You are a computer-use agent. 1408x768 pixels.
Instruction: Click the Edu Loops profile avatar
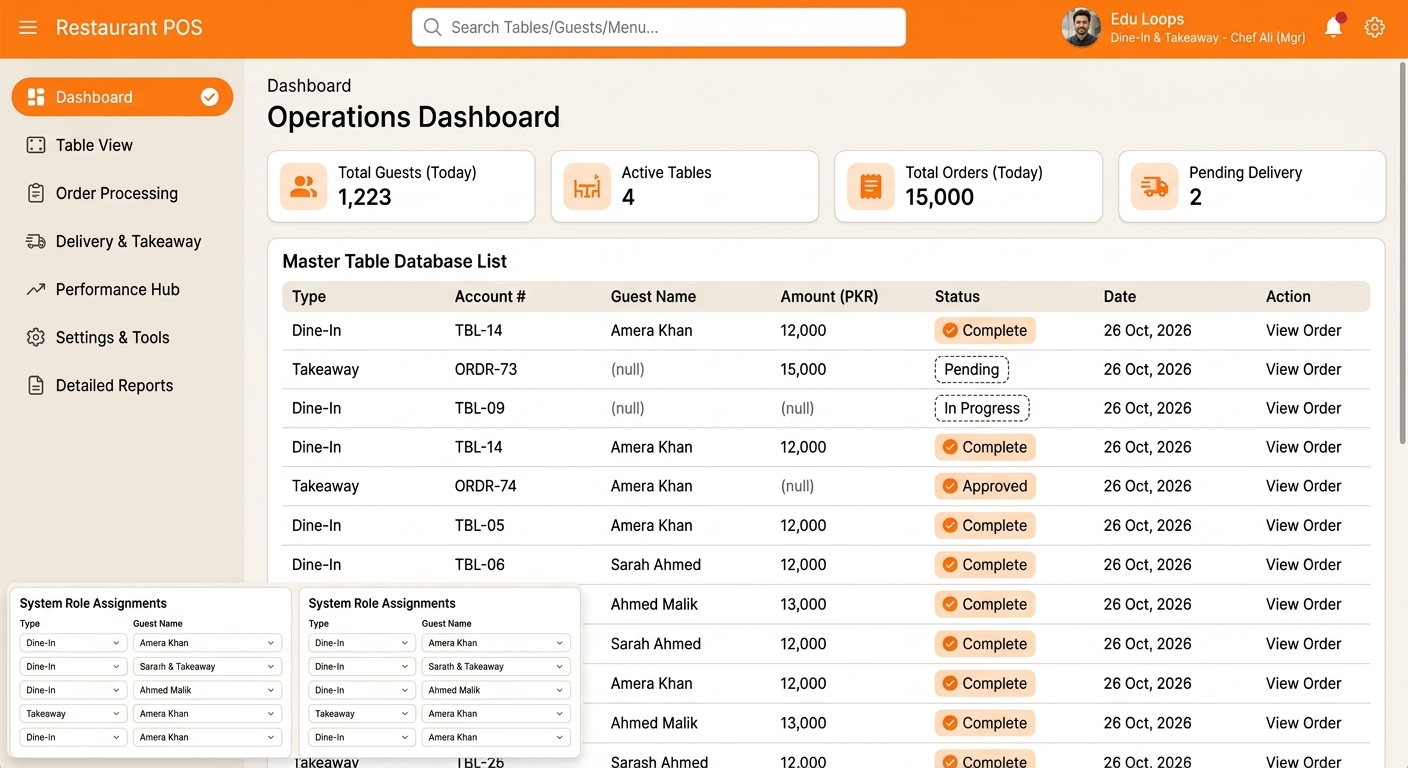[1080, 28]
